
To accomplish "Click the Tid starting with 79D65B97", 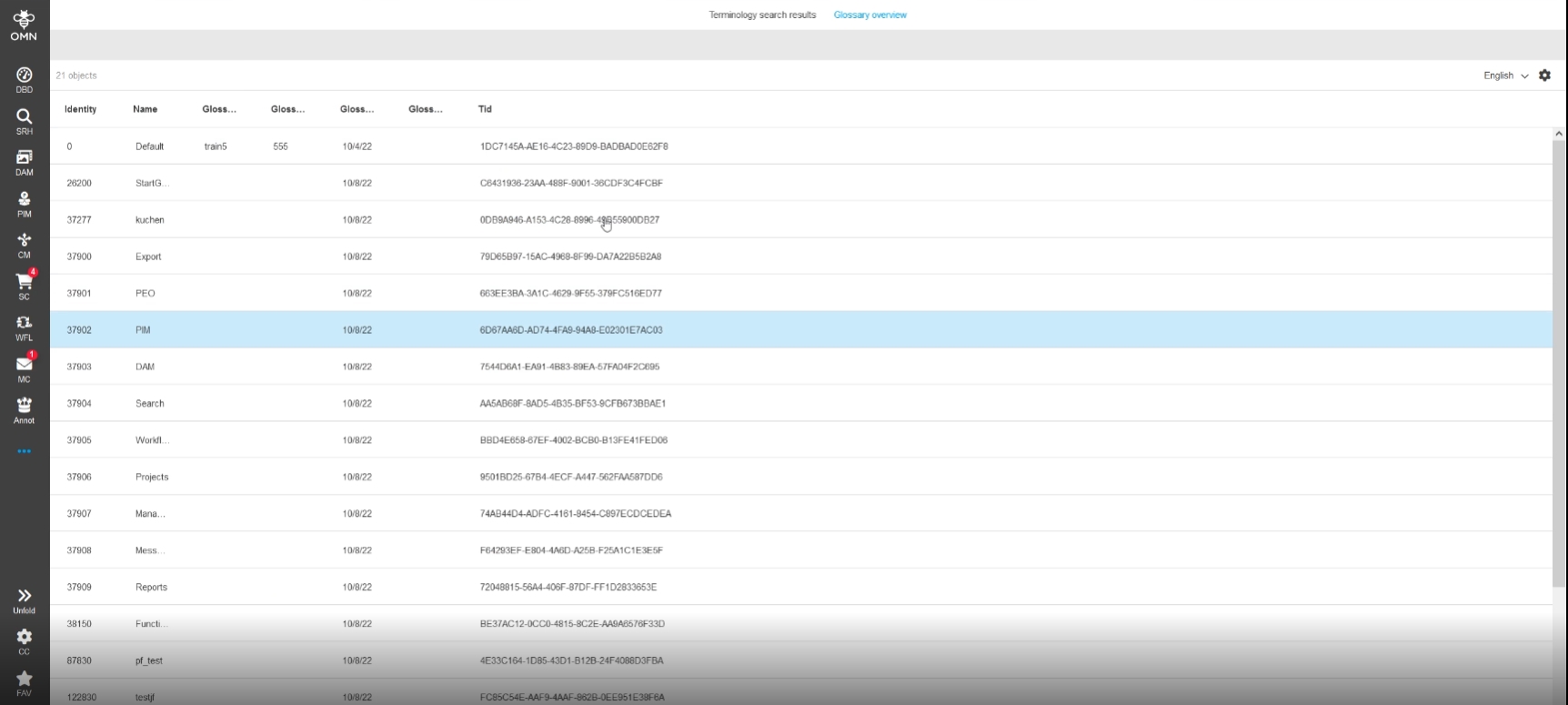I will pos(570,257).
